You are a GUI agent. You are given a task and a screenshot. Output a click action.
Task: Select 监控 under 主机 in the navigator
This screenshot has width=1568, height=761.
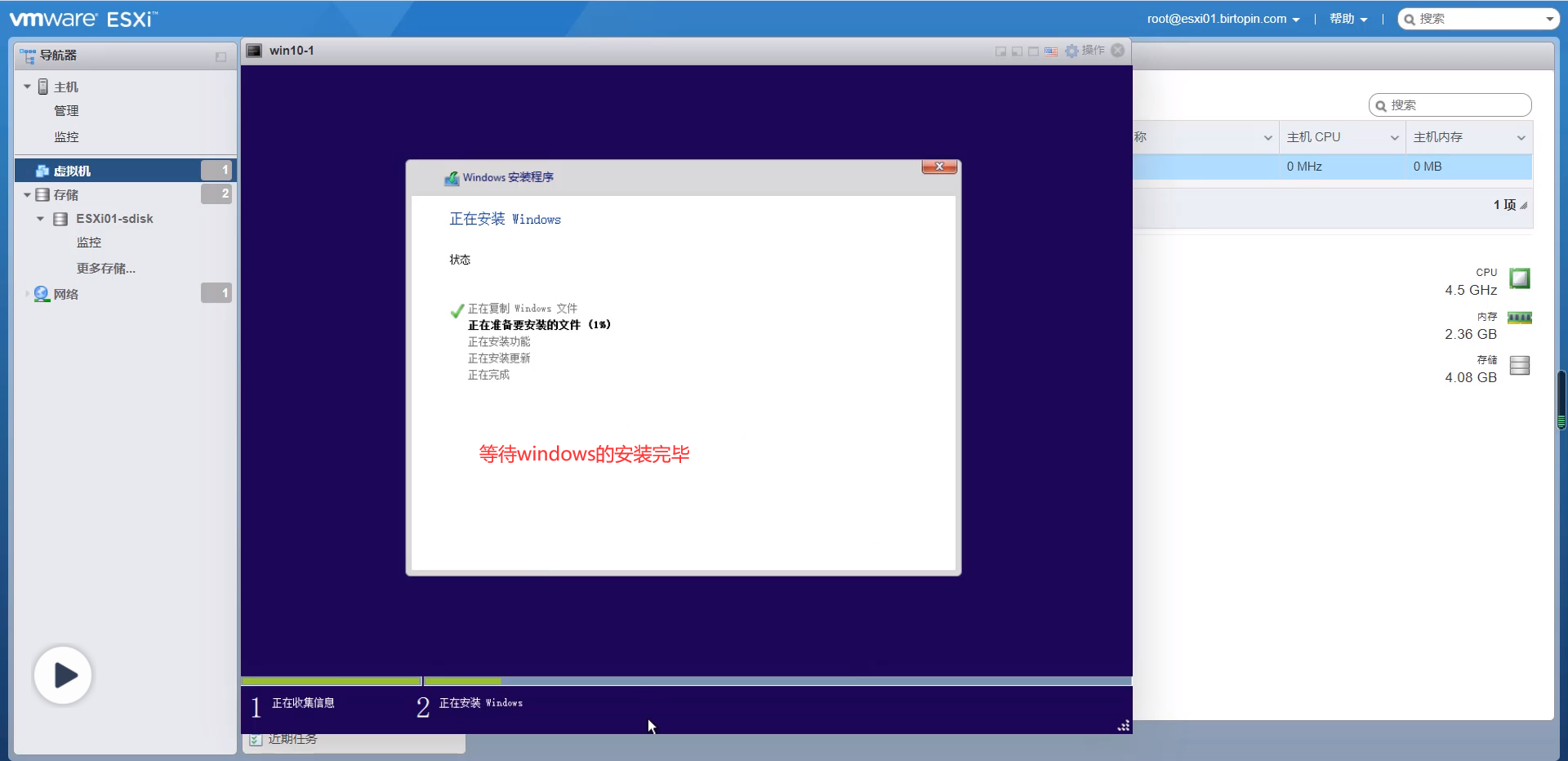pos(66,137)
